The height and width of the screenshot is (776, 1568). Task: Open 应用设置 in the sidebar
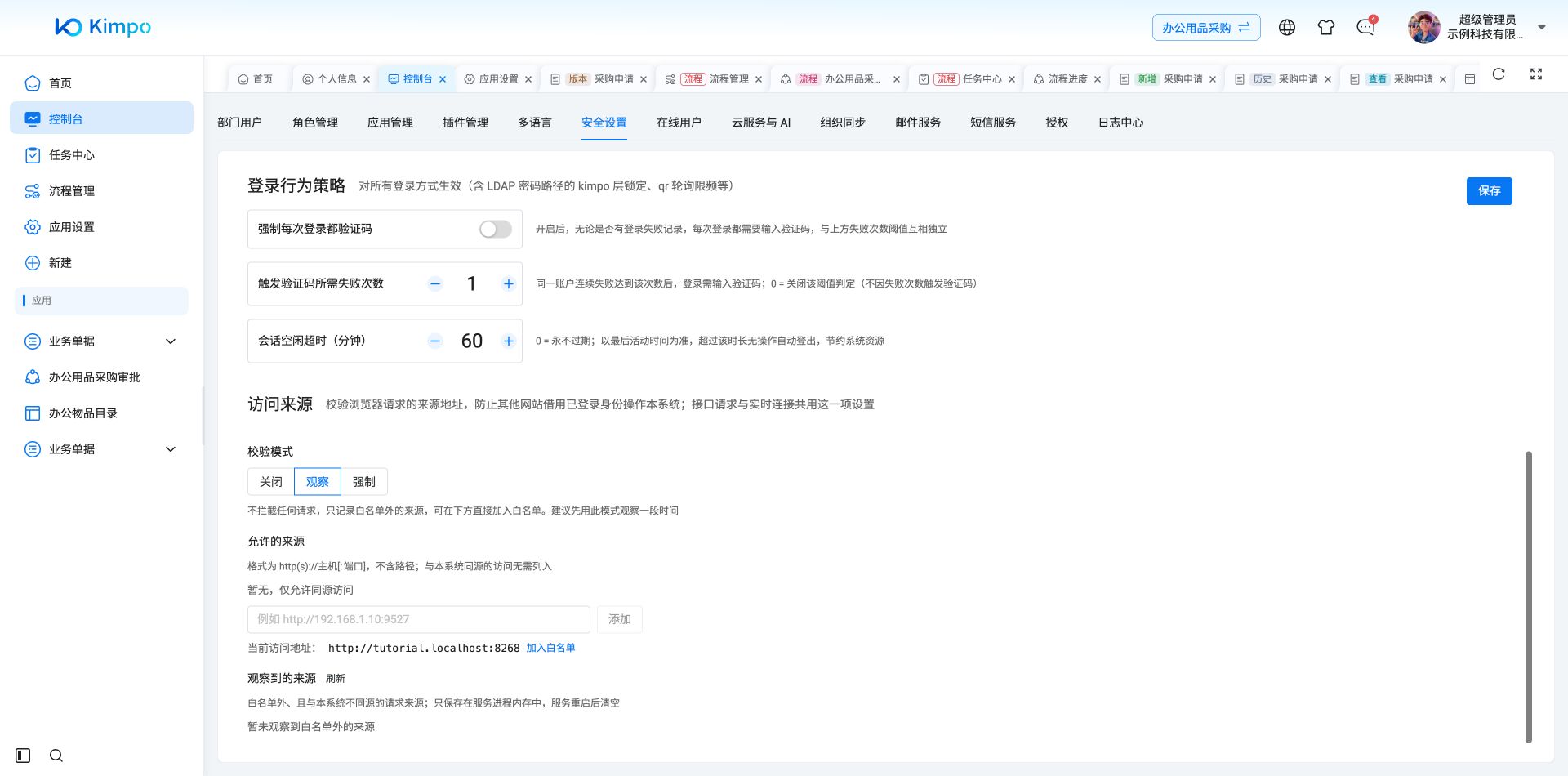point(101,227)
